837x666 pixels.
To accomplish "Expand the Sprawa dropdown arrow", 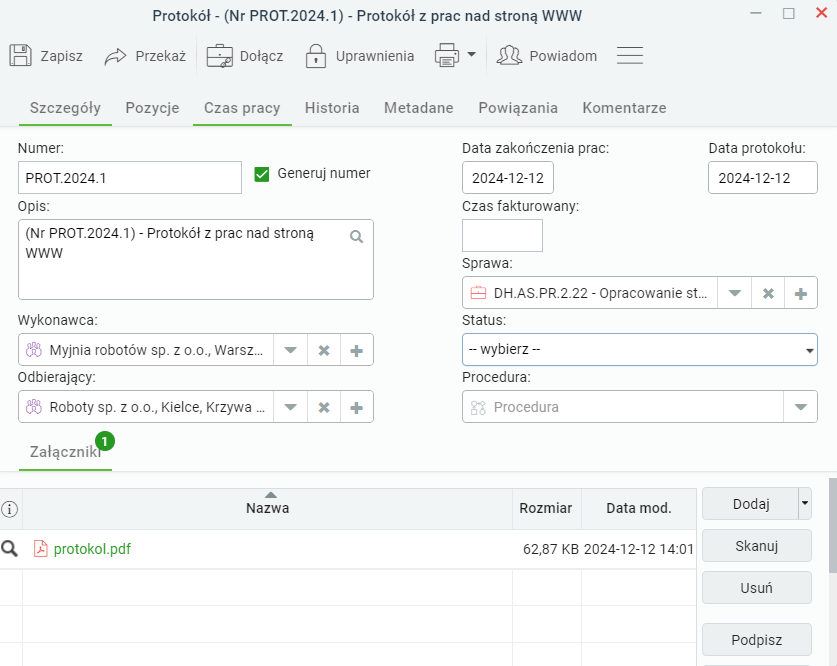I will [x=735, y=293].
